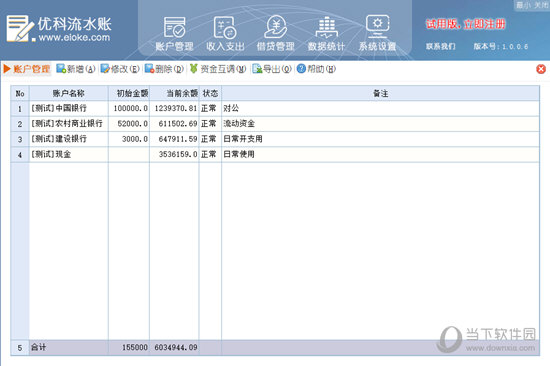Sort by 初始金额 column header
The height and width of the screenshot is (366, 550).
point(129,93)
